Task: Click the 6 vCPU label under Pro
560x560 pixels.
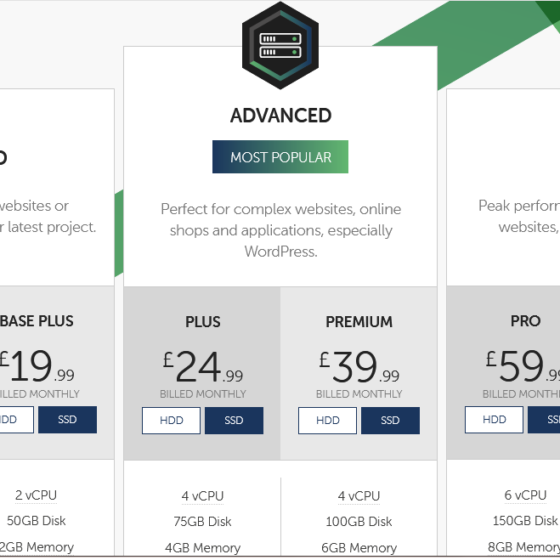Action: pos(525,495)
